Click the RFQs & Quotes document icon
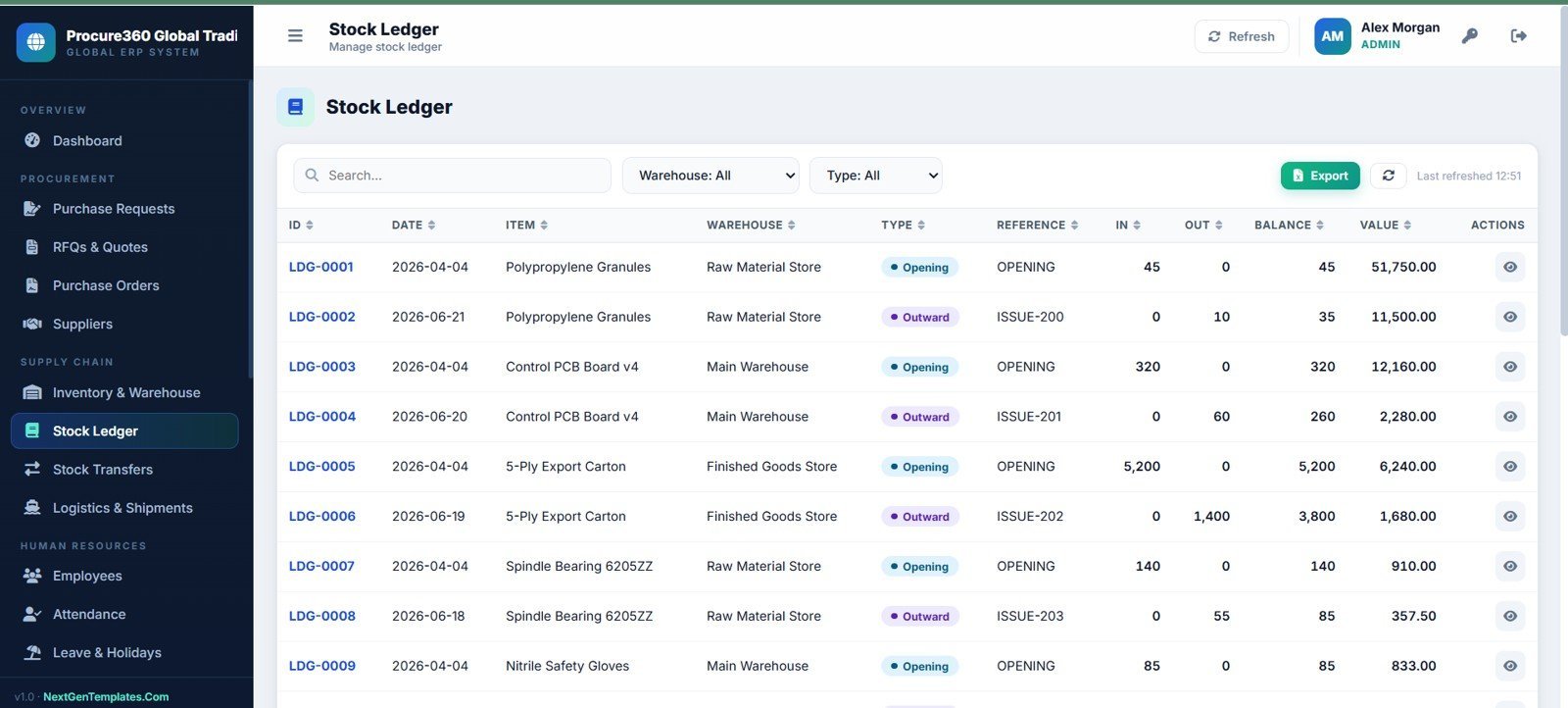Screen dimensions: 1568x708 pyautogui.click(x=32, y=247)
